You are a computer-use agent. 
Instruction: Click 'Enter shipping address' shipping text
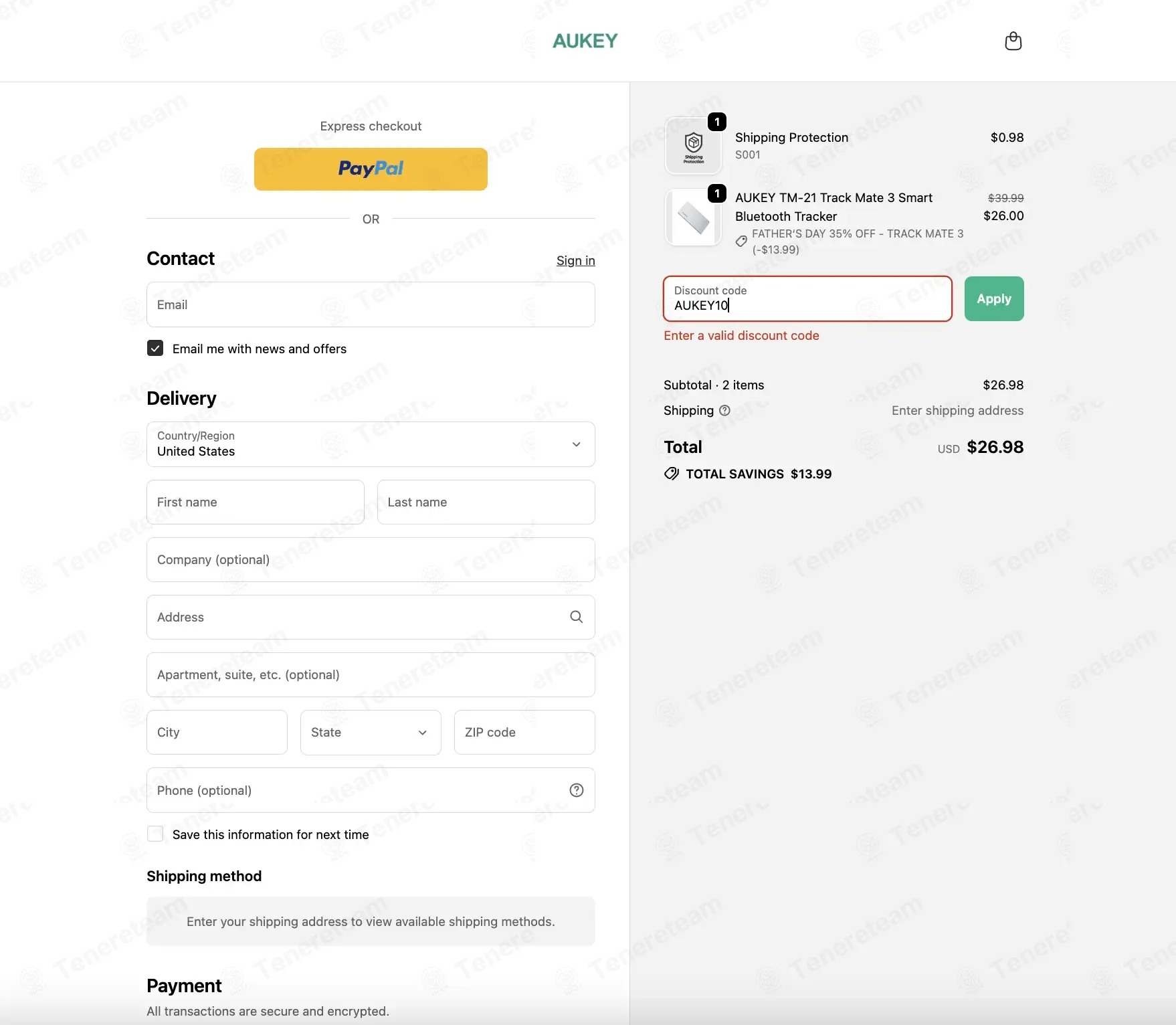pos(957,410)
